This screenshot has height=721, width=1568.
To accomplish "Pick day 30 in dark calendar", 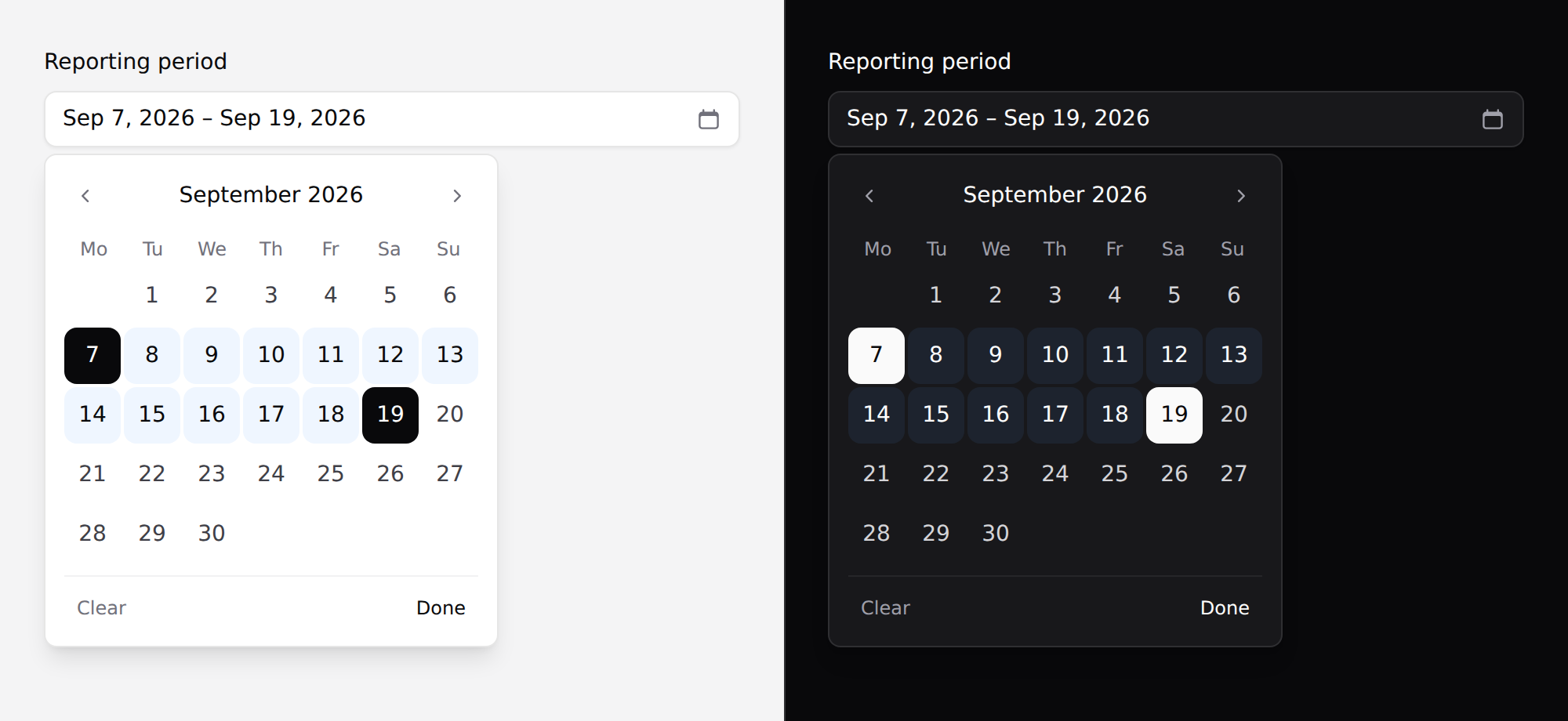I will point(996,534).
